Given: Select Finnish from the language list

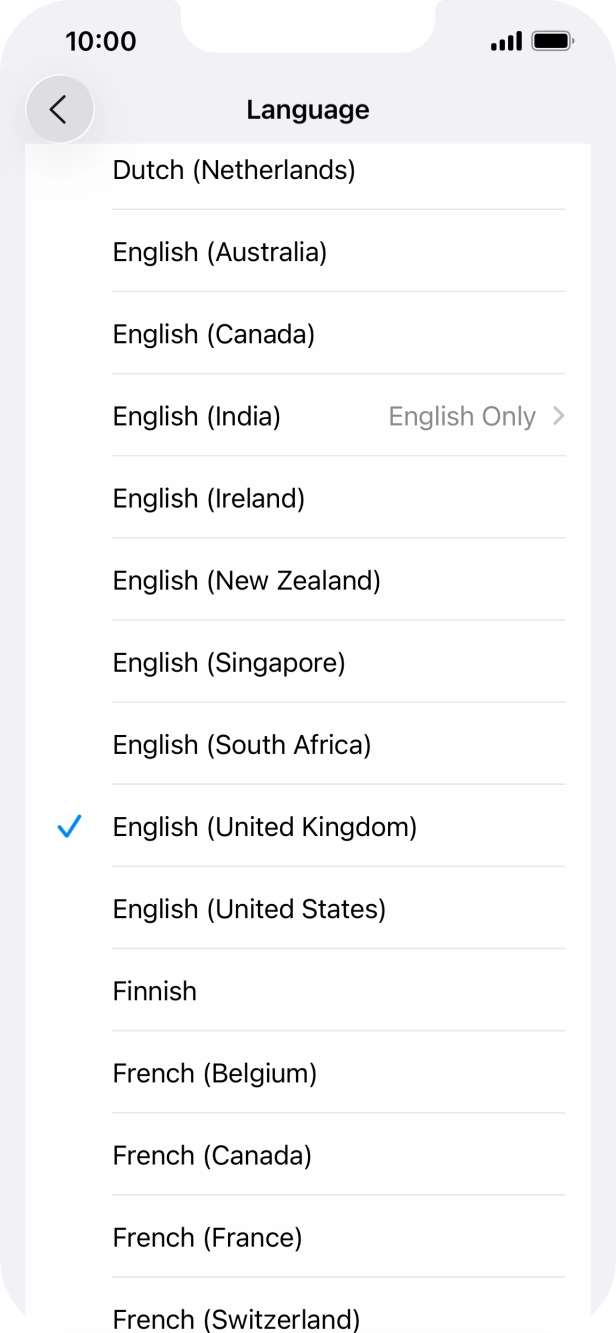Looking at the screenshot, I should (x=154, y=991).
